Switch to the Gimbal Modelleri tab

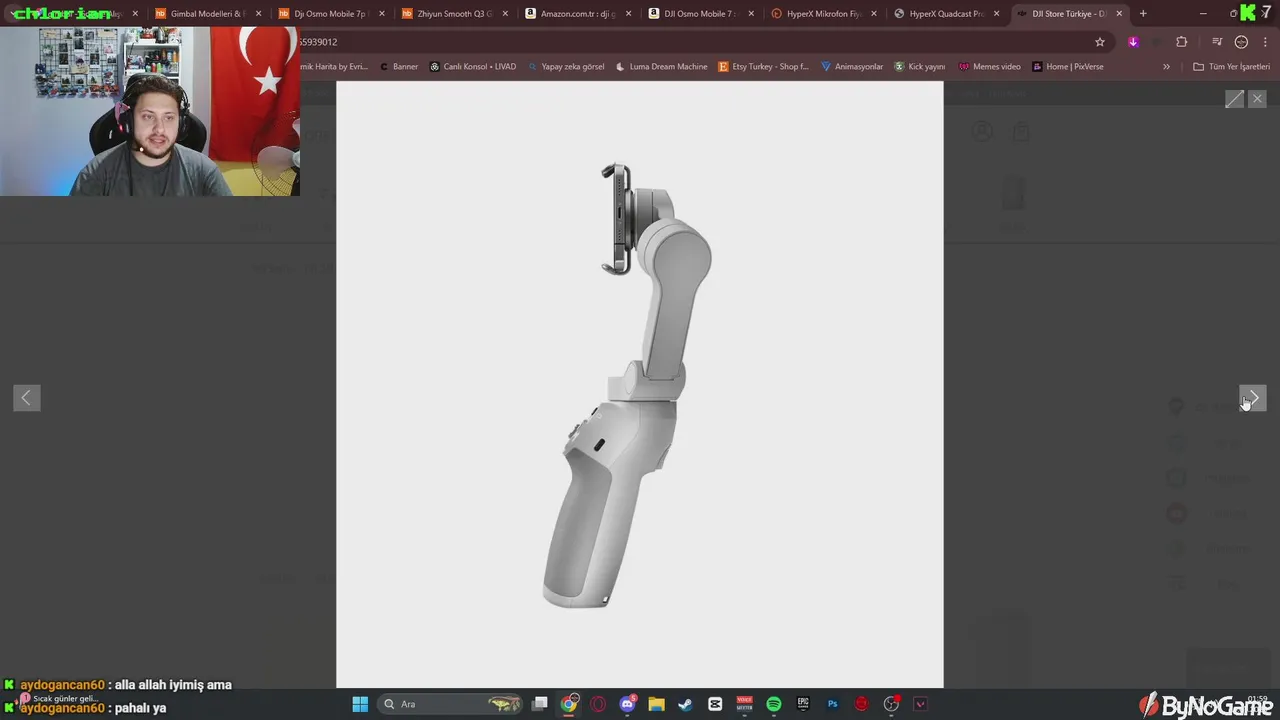click(209, 14)
